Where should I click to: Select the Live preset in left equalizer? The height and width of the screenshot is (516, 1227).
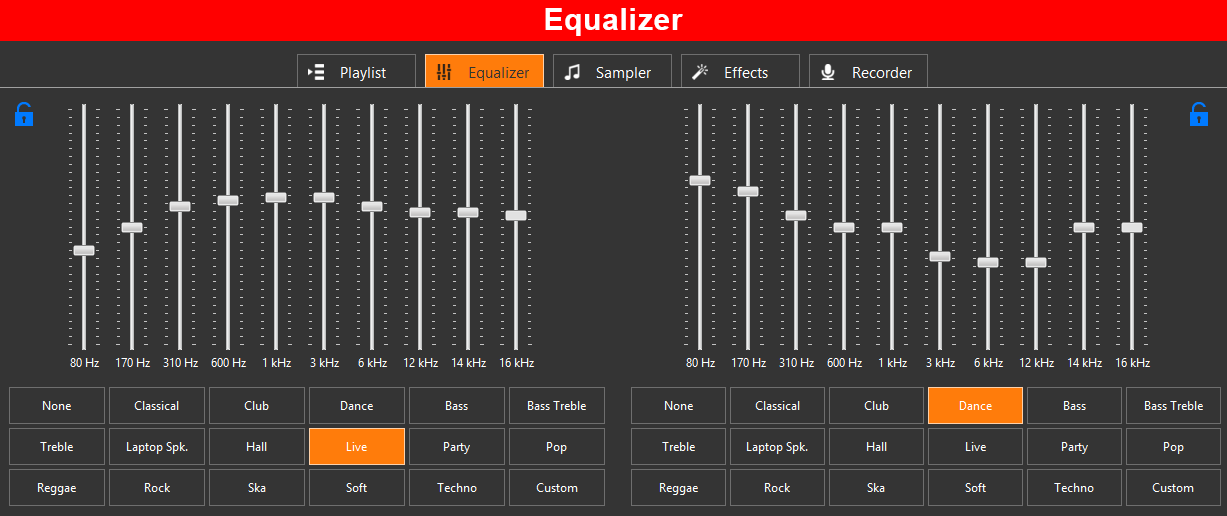point(357,447)
